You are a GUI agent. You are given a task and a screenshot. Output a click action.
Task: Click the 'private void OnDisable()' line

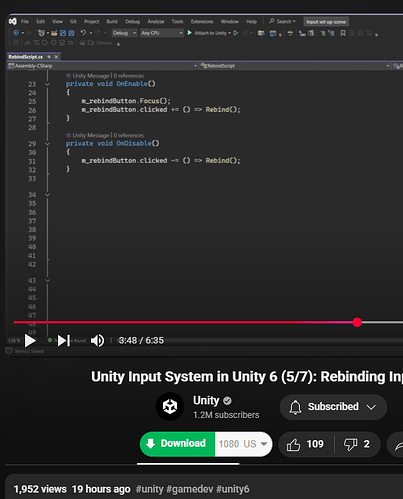click(113, 144)
